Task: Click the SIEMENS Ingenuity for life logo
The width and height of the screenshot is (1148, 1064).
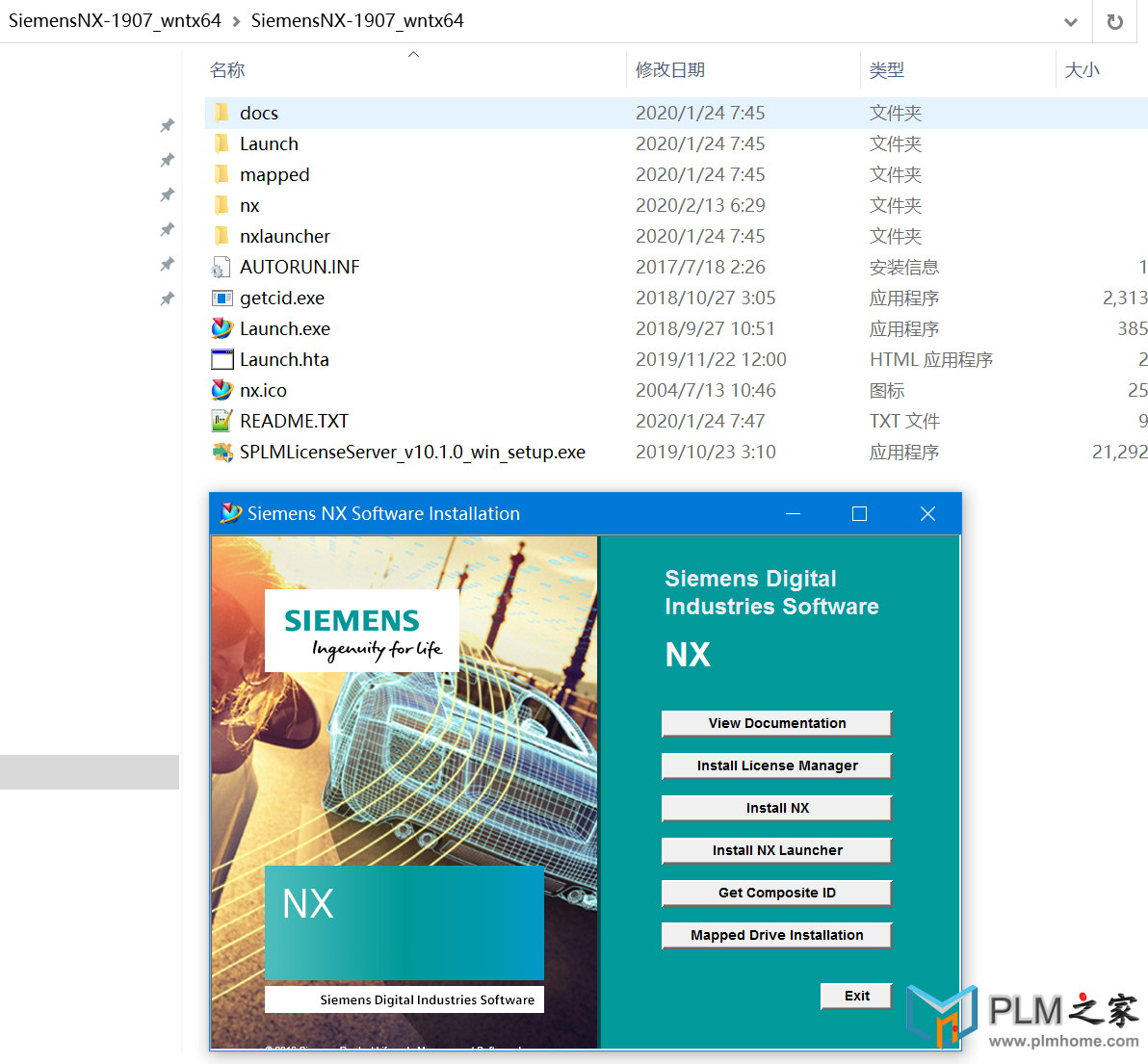Action: 362,631
